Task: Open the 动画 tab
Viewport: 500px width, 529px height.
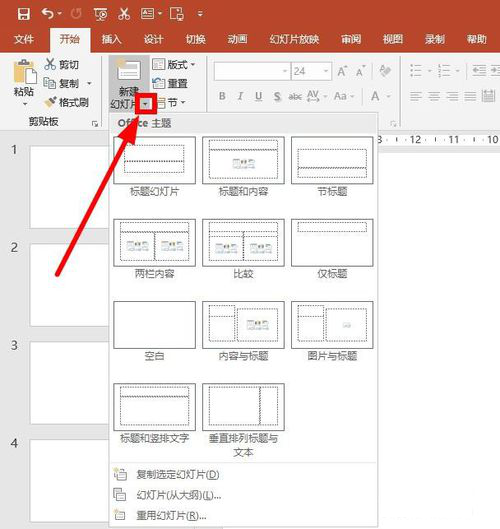Action: click(x=238, y=39)
